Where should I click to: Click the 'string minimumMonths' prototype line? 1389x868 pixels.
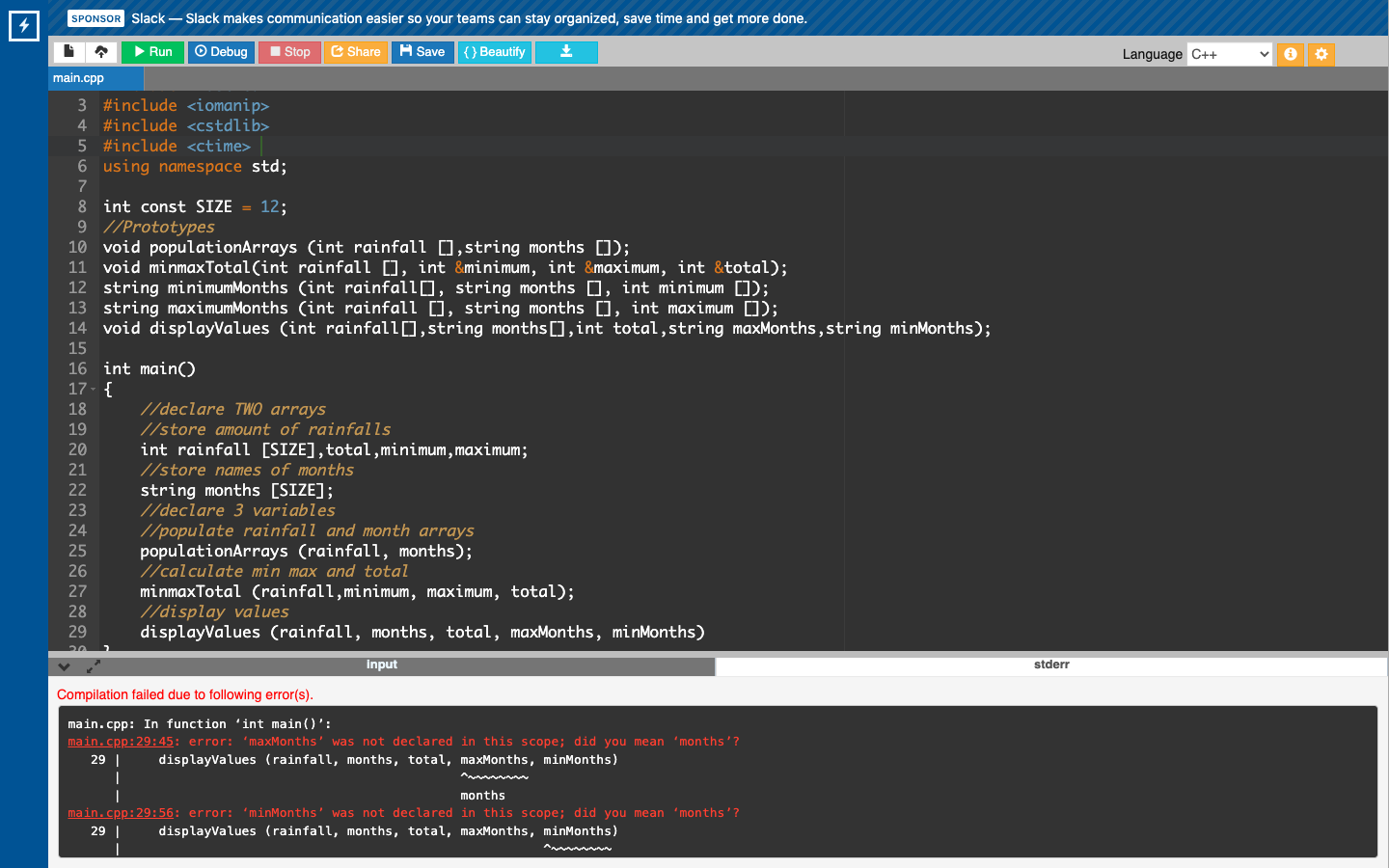[436, 287]
